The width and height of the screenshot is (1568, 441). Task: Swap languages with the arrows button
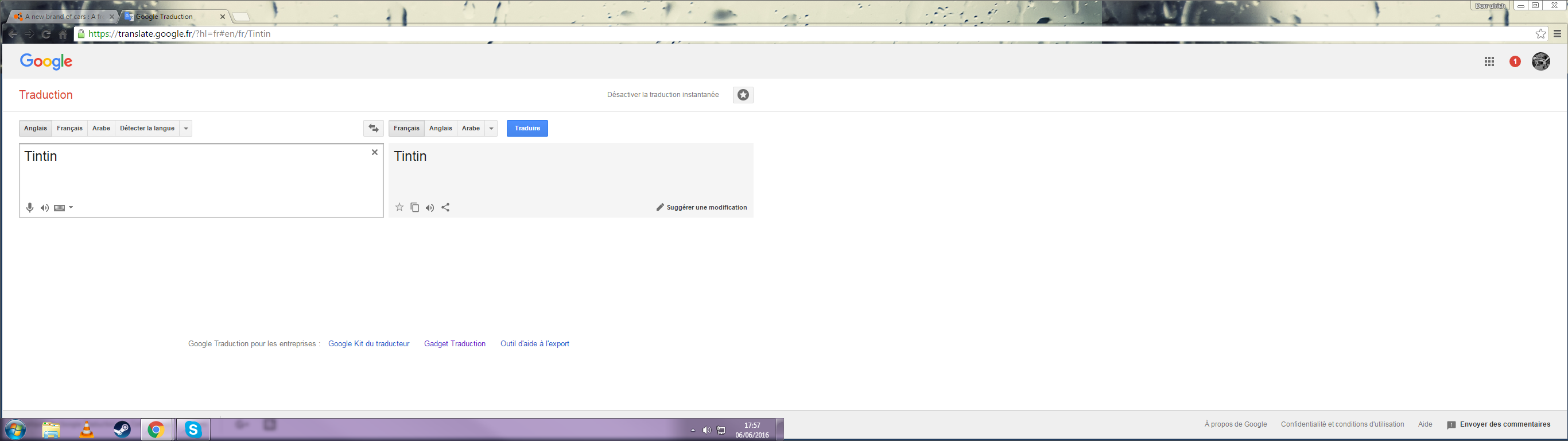coord(374,129)
